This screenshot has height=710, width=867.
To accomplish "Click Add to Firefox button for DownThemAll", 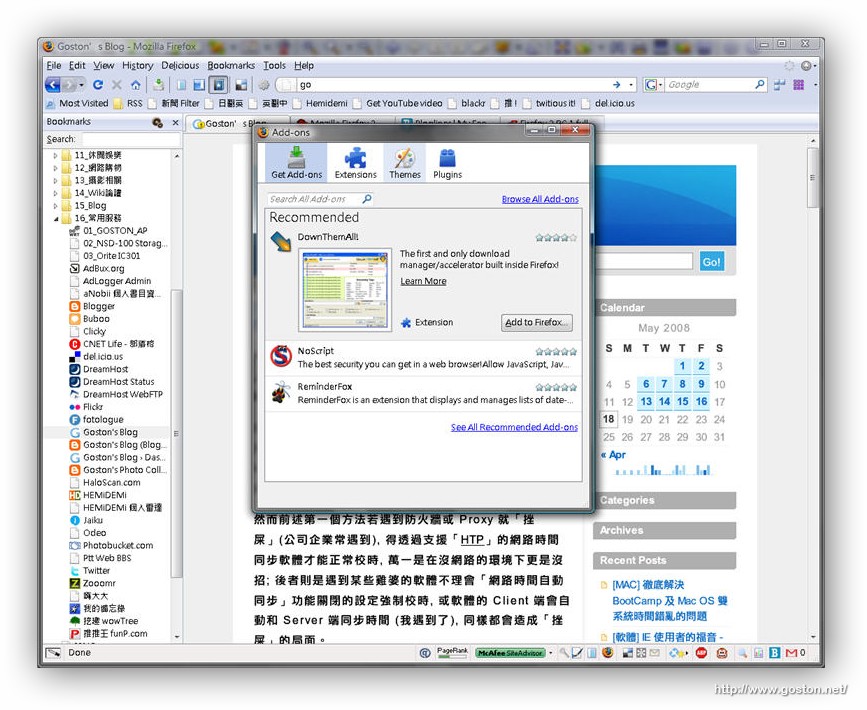I will click(x=536, y=322).
